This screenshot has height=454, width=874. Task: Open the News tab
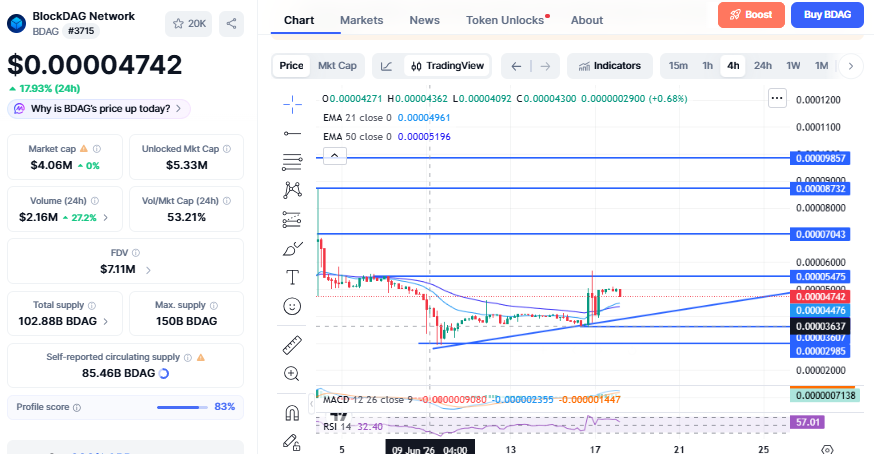tap(425, 20)
